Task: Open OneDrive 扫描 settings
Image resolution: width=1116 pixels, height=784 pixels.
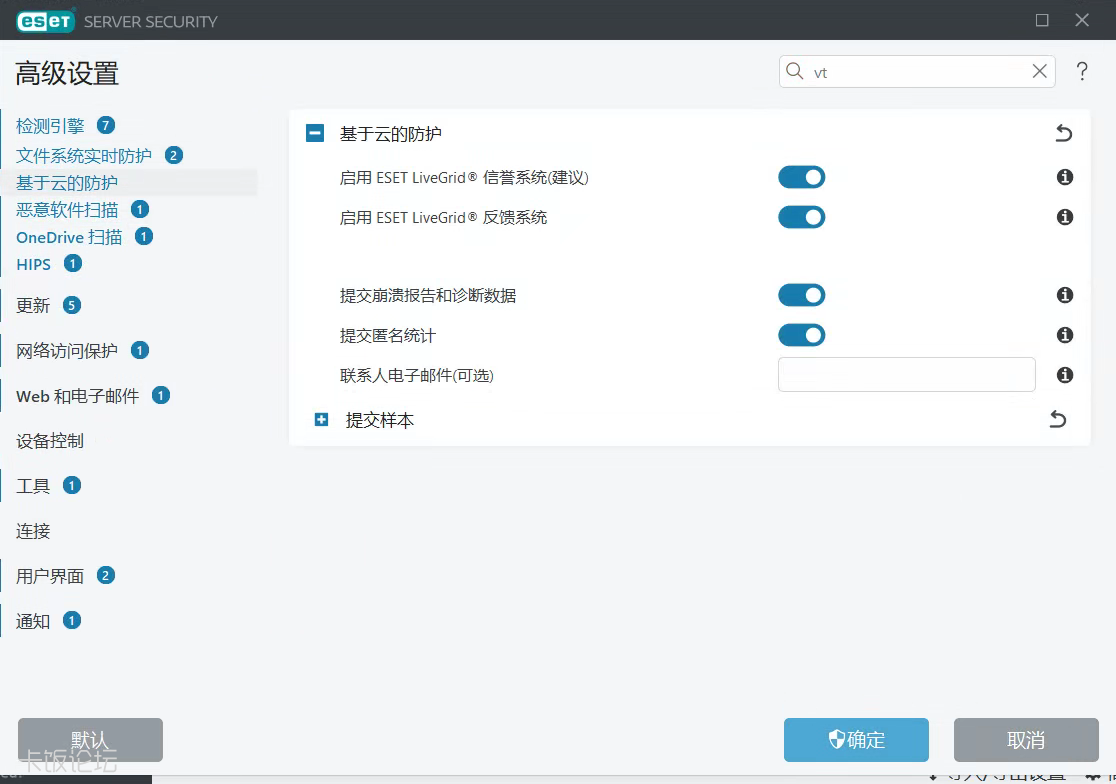Action: pos(69,237)
